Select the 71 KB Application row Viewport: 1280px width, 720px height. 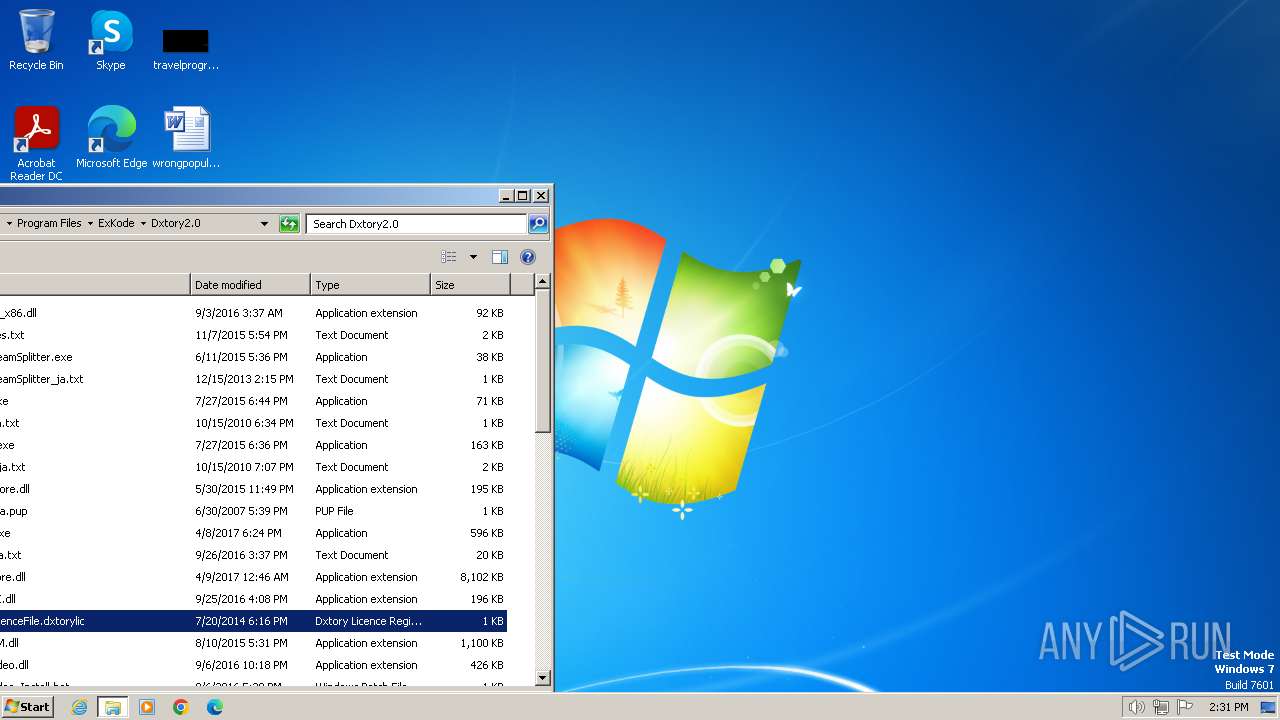pos(253,401)
